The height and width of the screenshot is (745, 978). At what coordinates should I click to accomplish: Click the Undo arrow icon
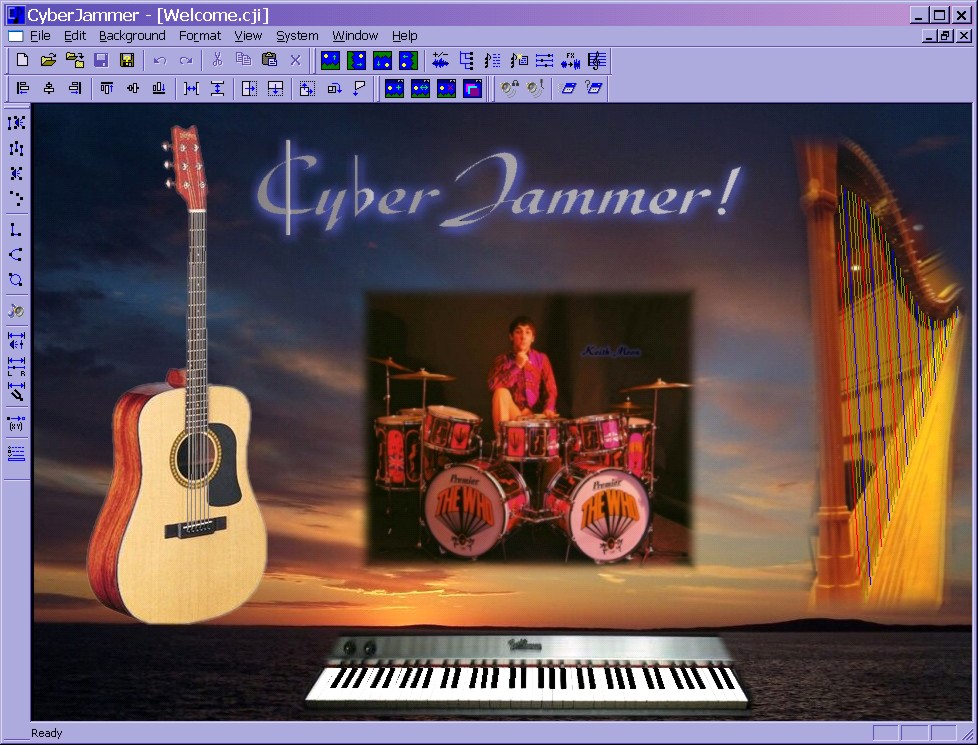click(160, 60)
